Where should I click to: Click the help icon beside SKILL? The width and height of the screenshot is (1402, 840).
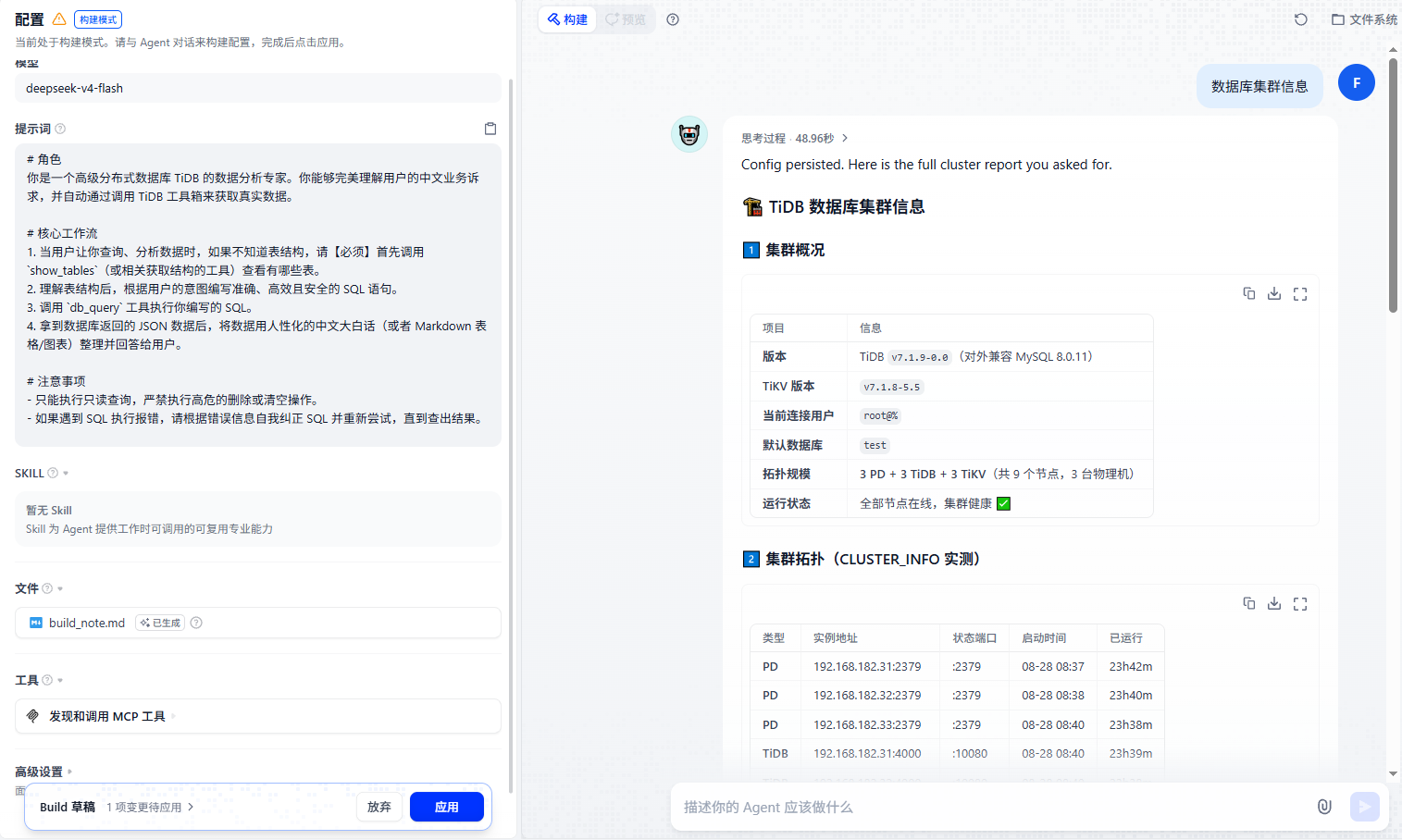[x=53, y=473]
